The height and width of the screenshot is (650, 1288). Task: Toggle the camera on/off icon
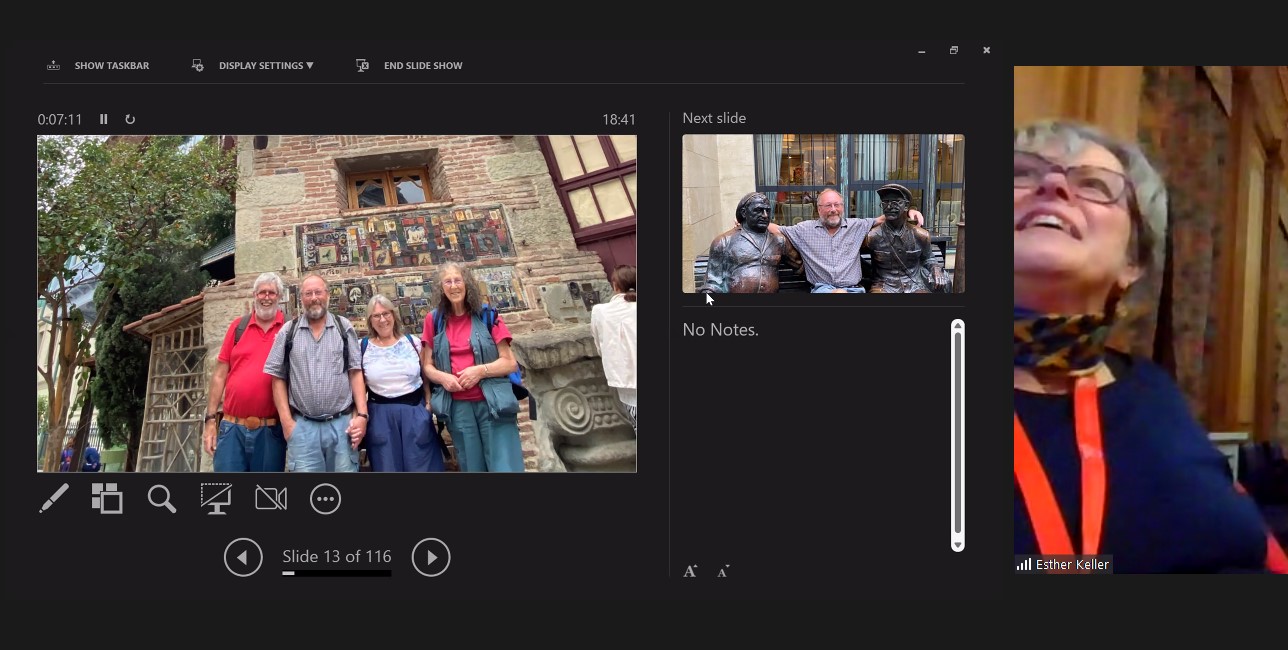pos(271,498)
